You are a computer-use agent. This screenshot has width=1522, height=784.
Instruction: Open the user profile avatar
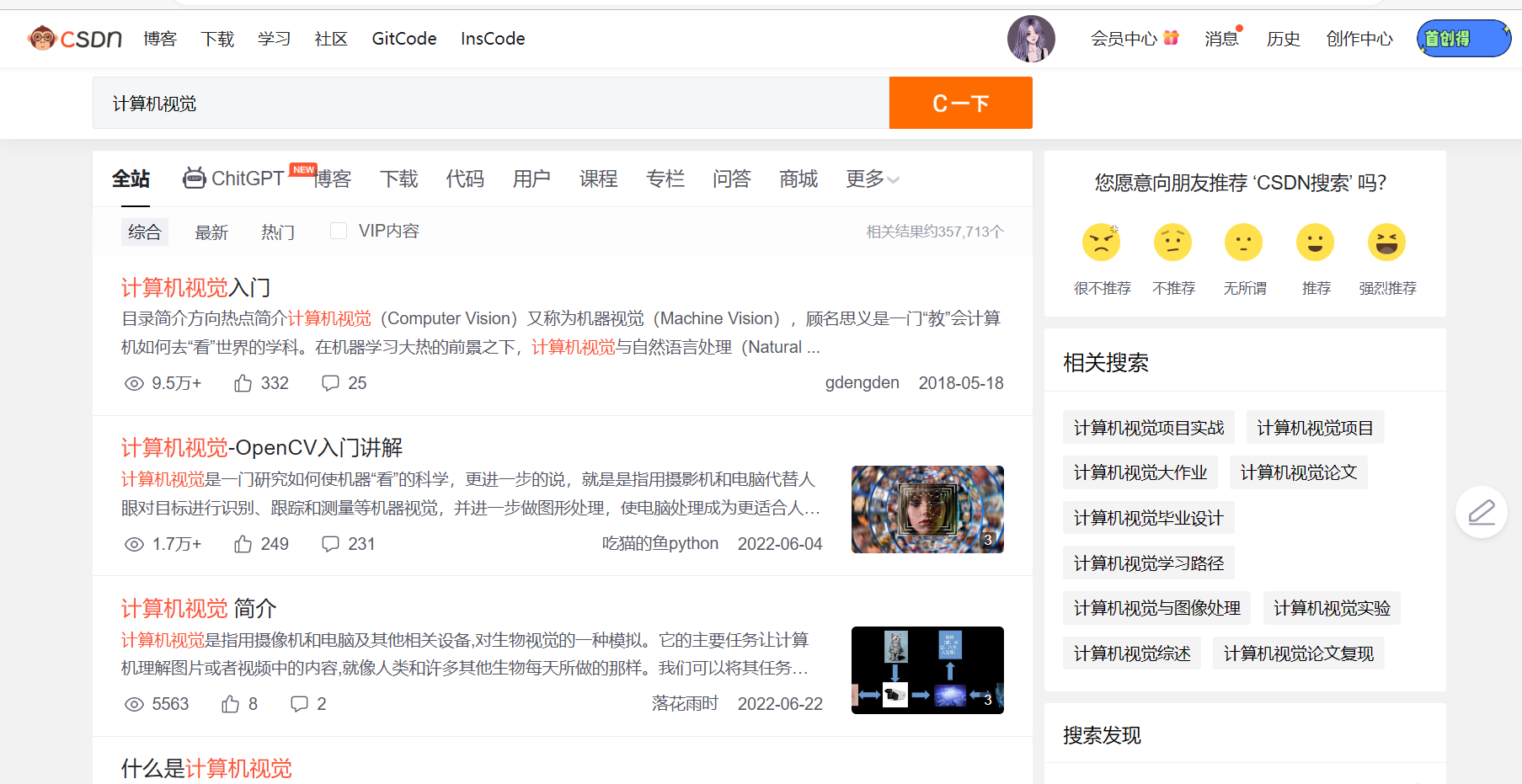pyautogui.click(x=1031, y=39)
